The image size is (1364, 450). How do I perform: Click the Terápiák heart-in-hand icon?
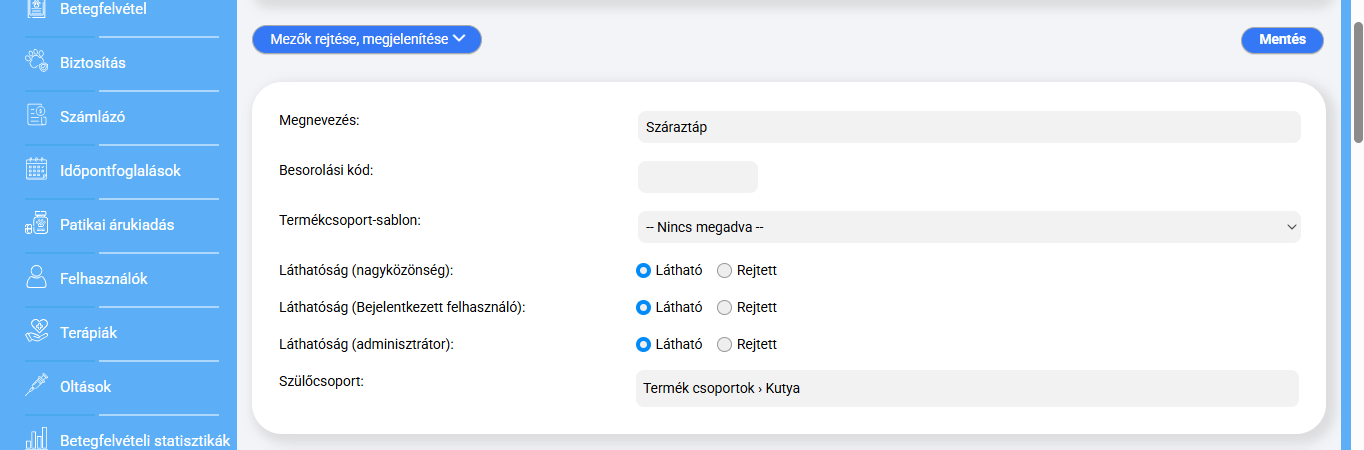coord(37,332)
